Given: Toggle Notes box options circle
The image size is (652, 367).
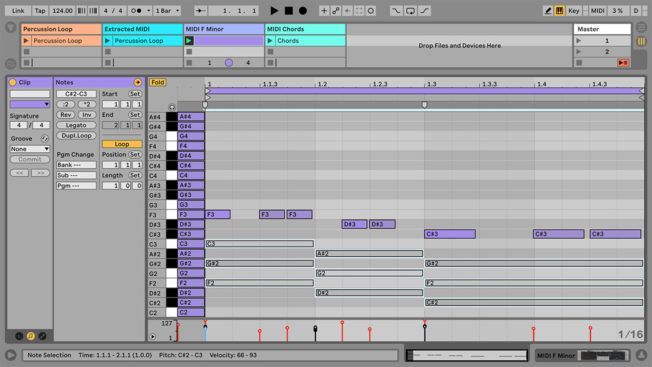Looking at the screenshot, I should (138, 82).
